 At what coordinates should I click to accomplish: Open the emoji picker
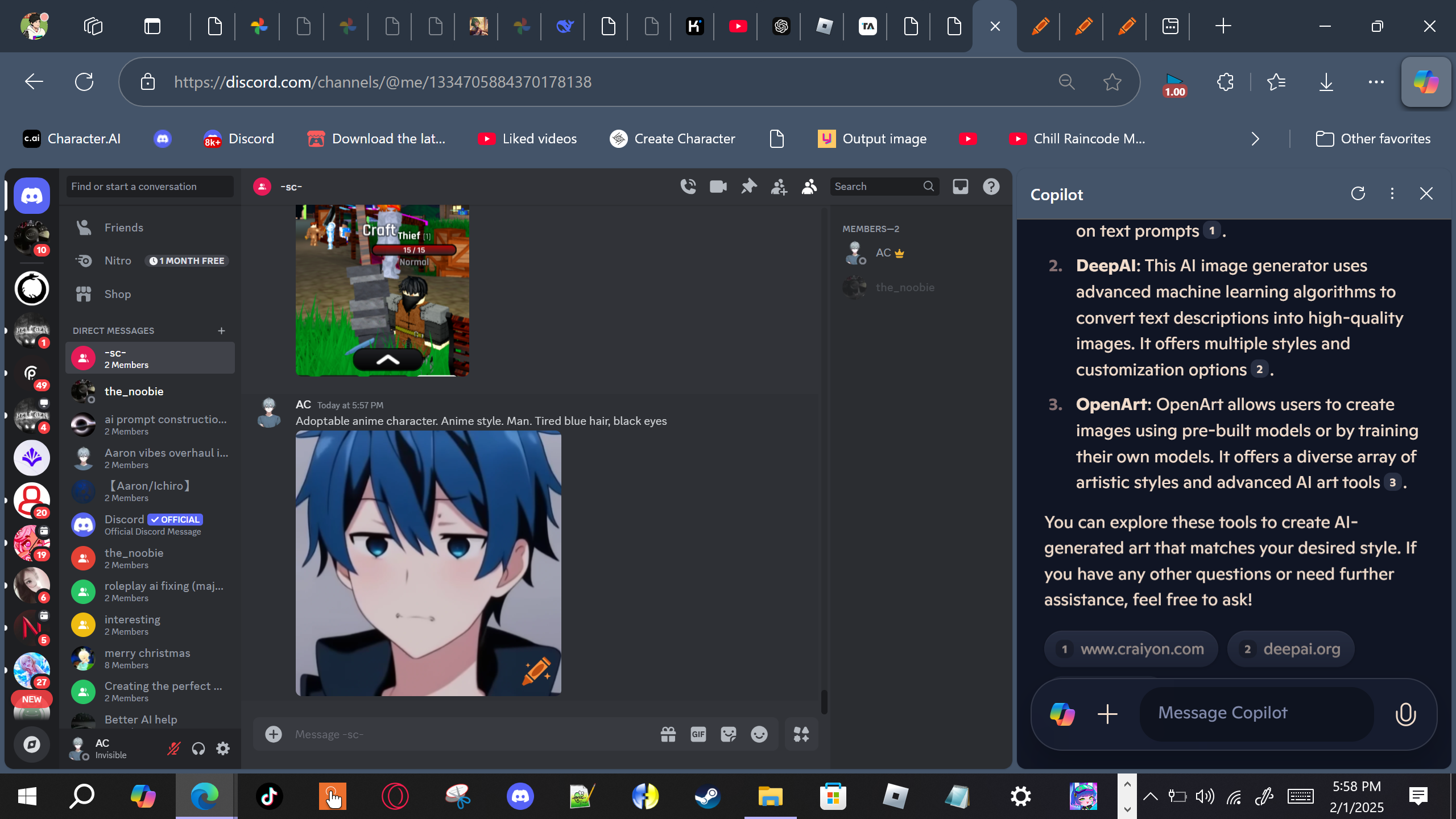pyautogui.click(x=759, y=734)
